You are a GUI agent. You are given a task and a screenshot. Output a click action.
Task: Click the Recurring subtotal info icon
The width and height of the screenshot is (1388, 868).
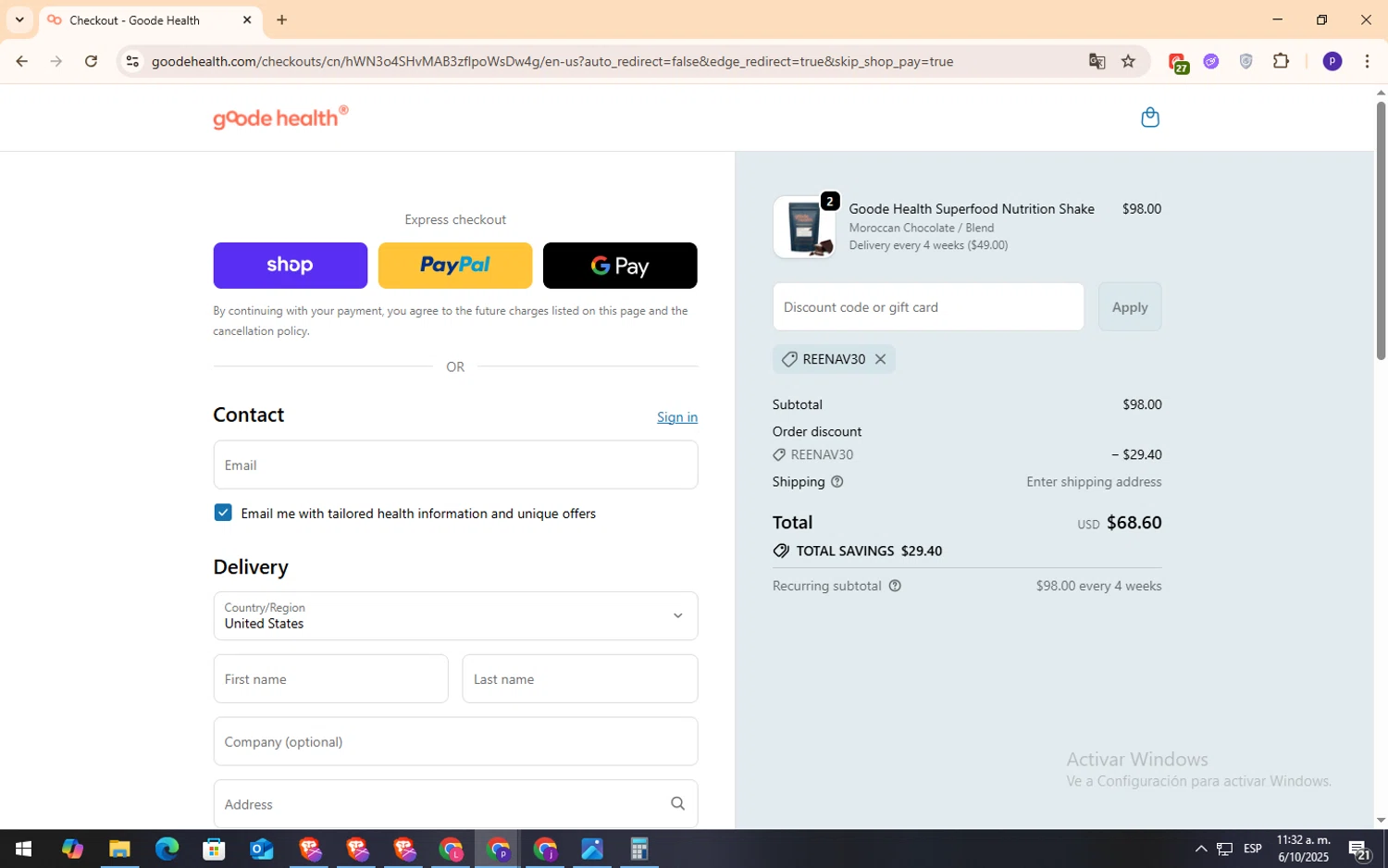click(x=895, y=586)
